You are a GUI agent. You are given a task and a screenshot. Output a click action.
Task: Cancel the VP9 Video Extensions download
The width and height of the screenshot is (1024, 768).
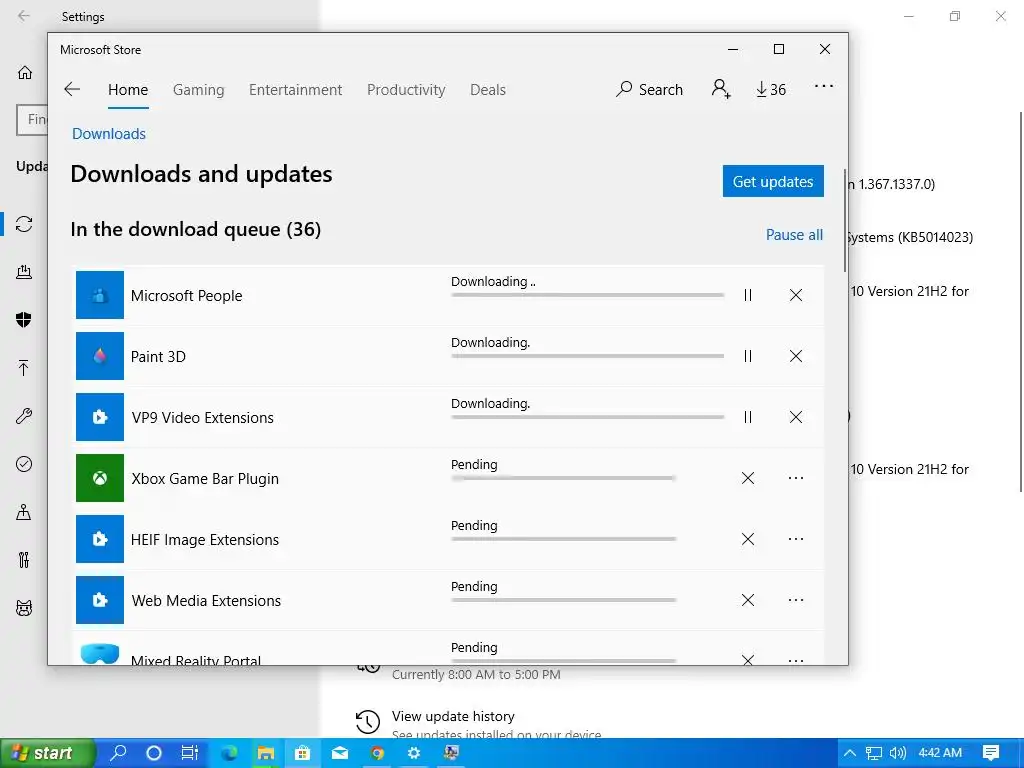[x=795, y=417]
